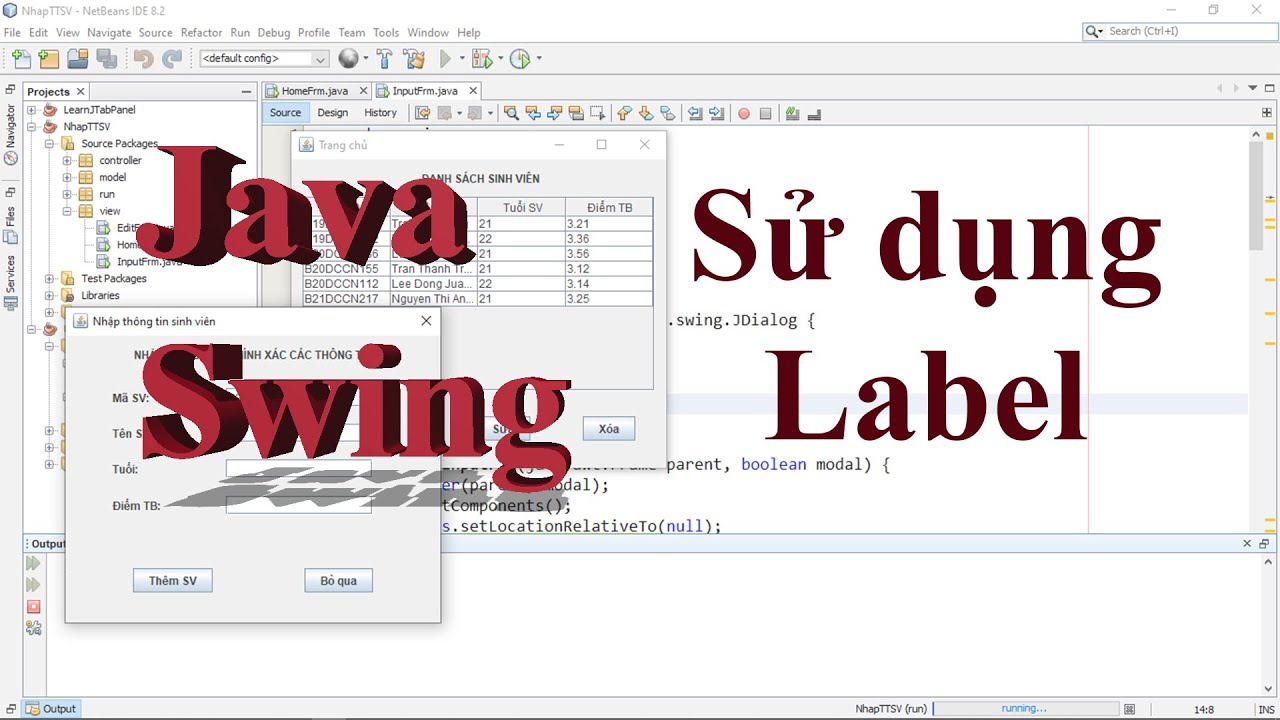
Task: Click the Output button in status bar
Action: coord(50,709)
